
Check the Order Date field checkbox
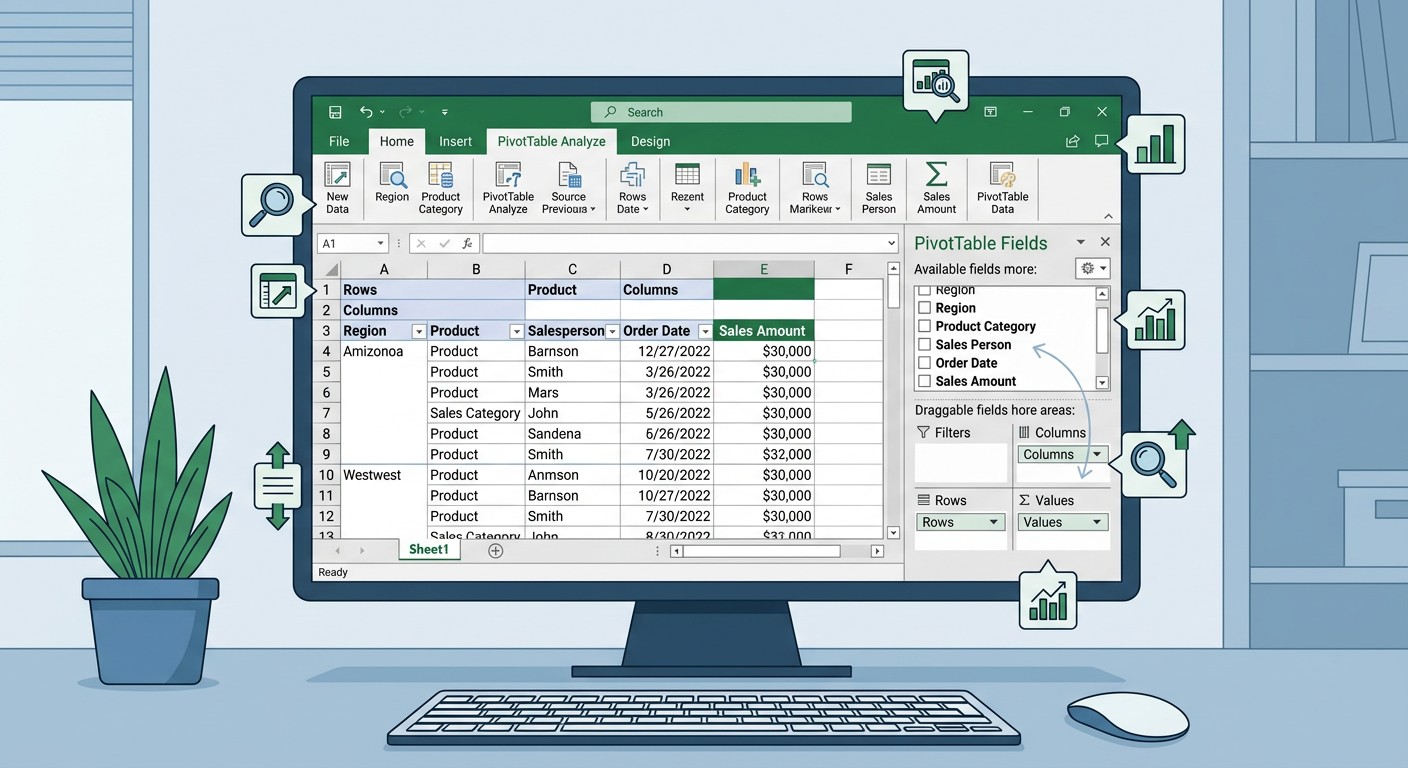point(925,363)
